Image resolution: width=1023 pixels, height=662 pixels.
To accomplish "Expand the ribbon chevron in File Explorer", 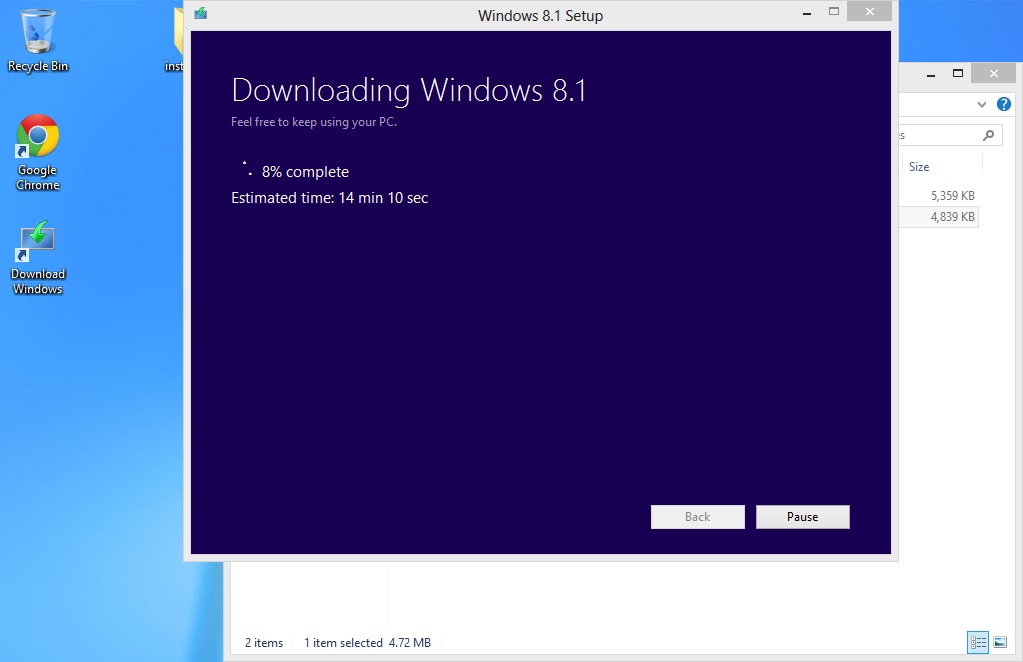I will click(x=982, y=104).
